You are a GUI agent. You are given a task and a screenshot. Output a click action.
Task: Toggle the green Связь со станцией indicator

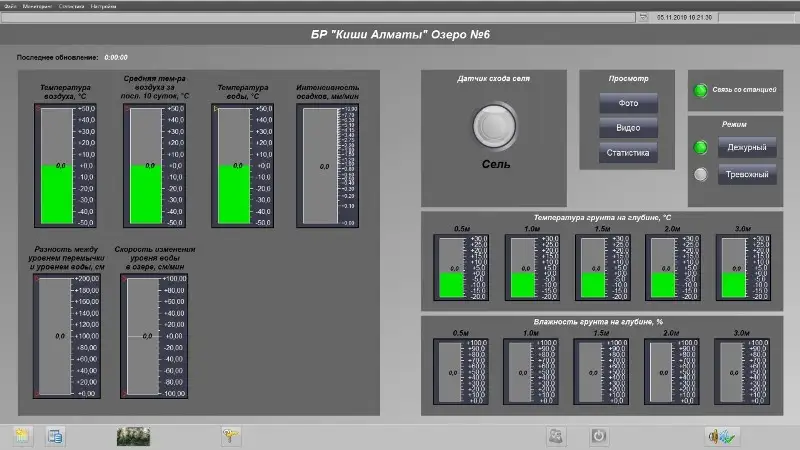pos(701,91)
